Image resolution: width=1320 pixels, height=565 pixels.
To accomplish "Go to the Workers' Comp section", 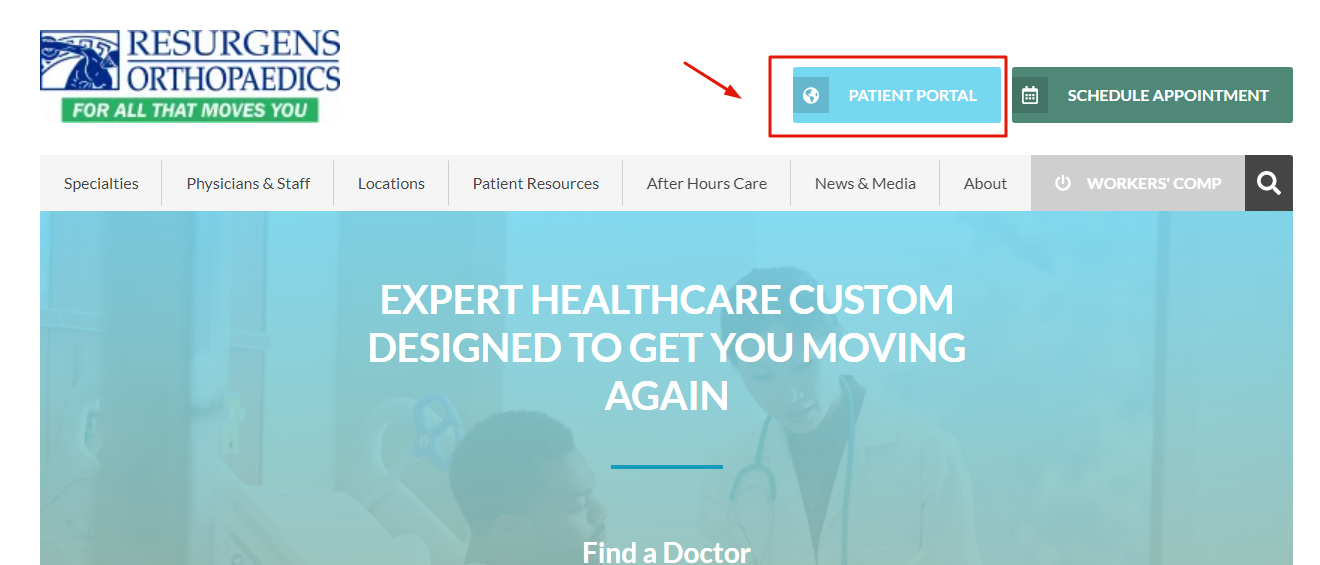I will coord(1138,183).
